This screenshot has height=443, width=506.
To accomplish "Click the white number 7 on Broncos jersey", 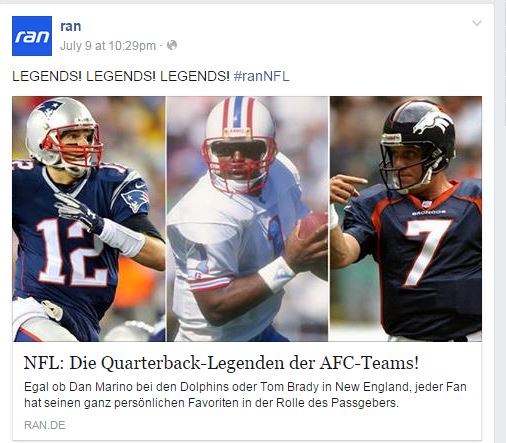I will tap(427, 252).
